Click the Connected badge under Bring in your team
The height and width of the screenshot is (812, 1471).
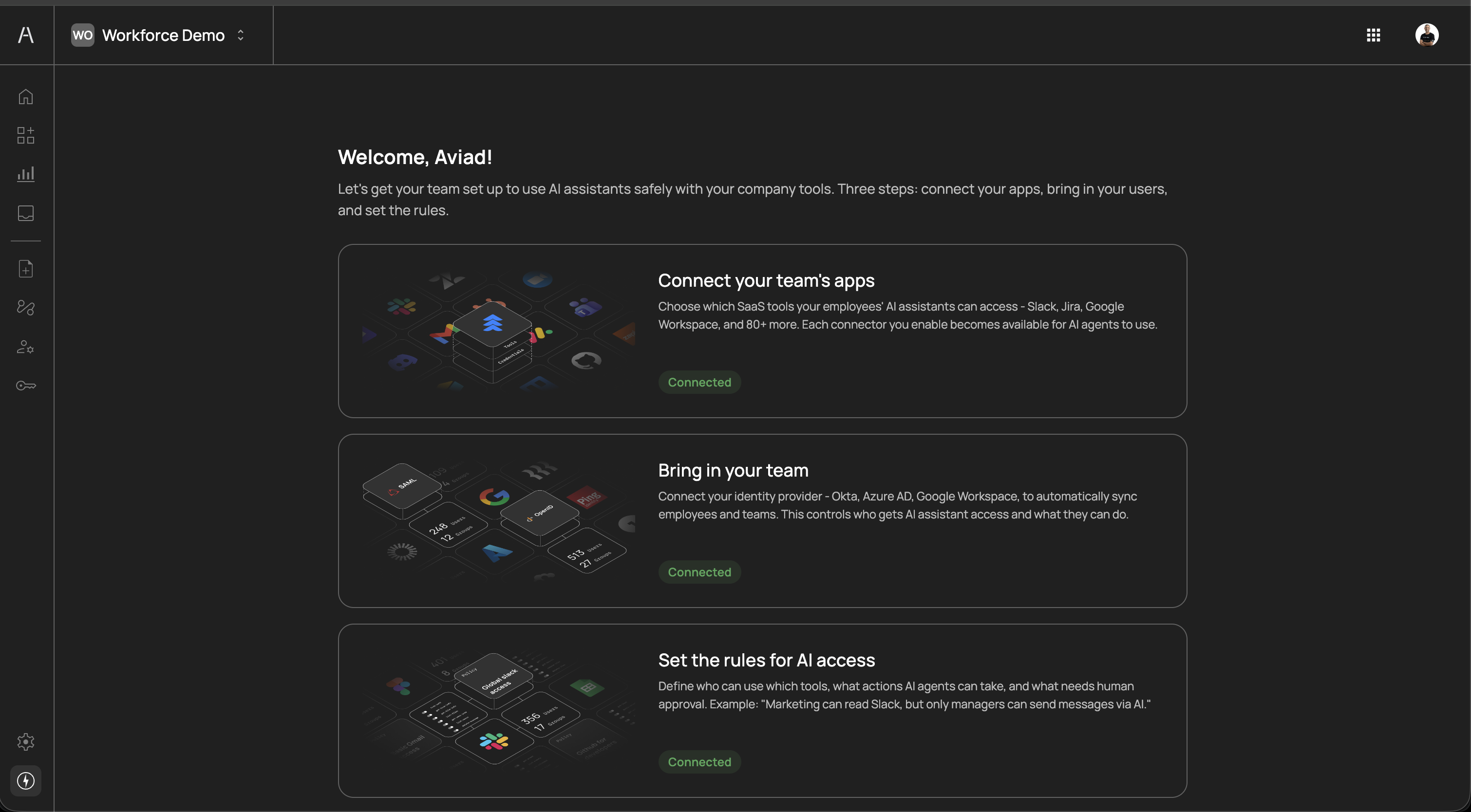tap(699, 572)
